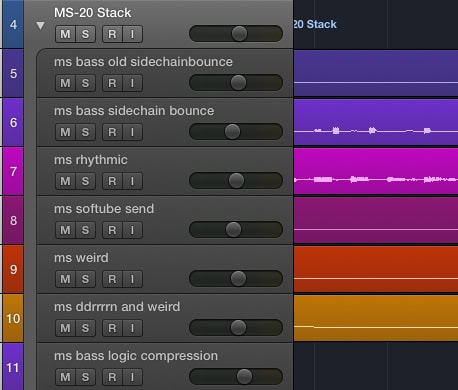Viewport: 458px width, 390px height.
Task: Toggle input monitoring on ms ddrrrrn and weird
Action: pyautogui.click(x=133, y=328)
